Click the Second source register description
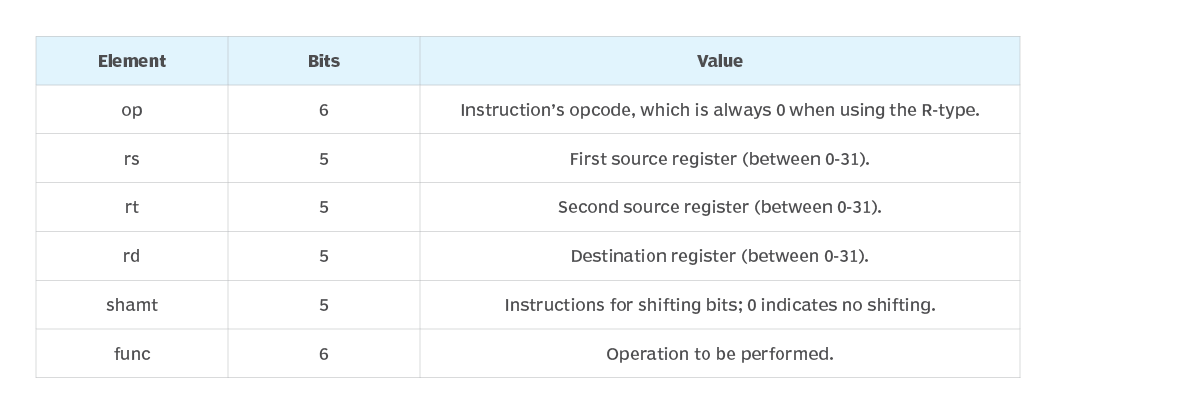Screen dimensions: 1200x414 pyautogui.click(x=719, y=207)
